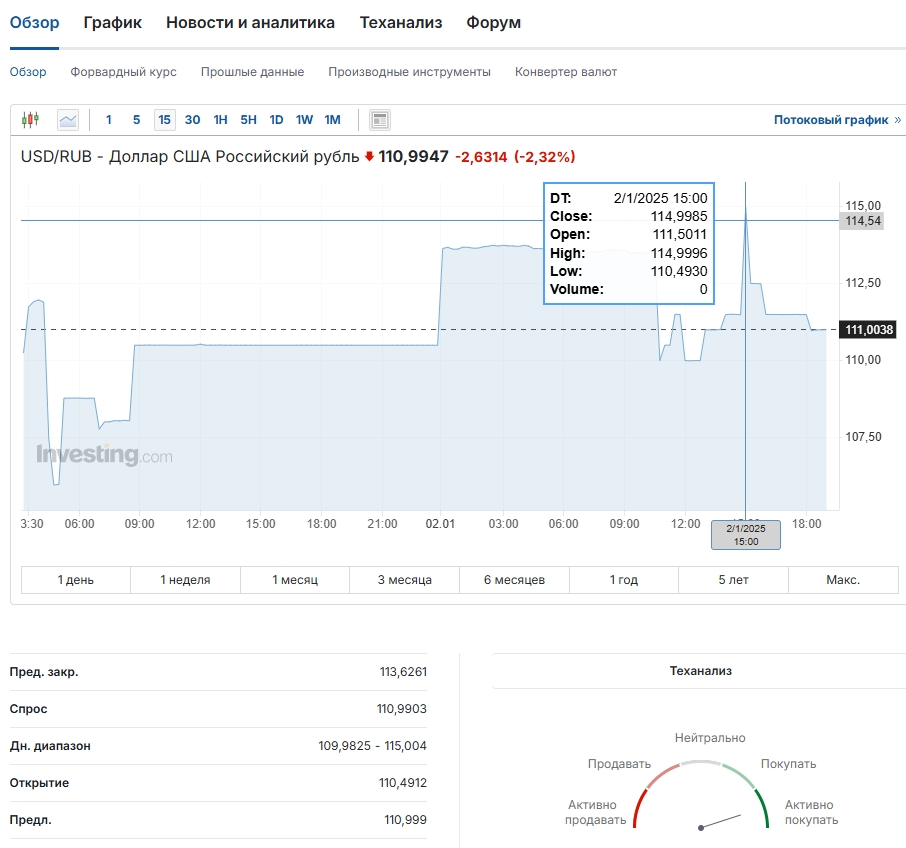Select the 1M interval
This screenshot has height=848, width=906.
click(332, 120)
